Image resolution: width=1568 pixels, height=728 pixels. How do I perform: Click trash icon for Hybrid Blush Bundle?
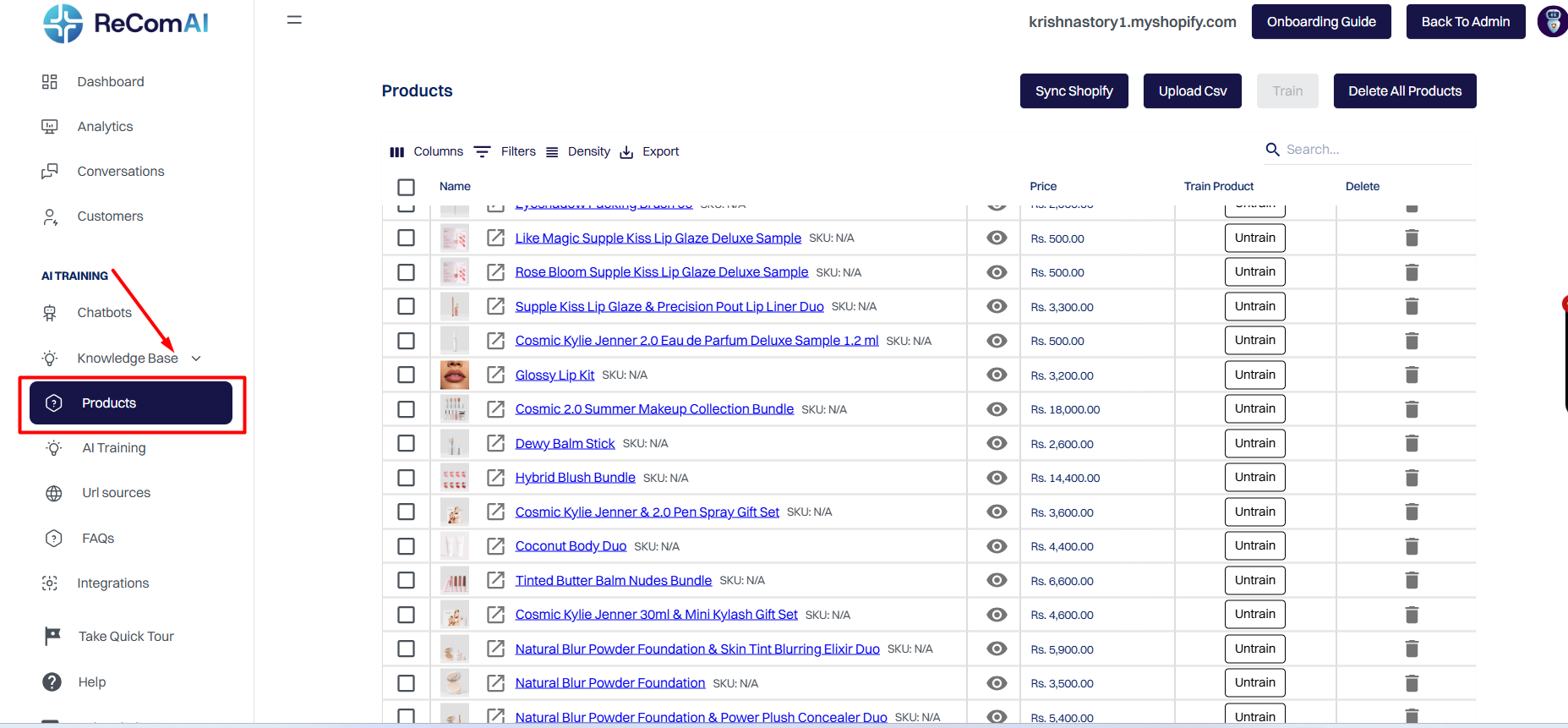(1412, 478)
